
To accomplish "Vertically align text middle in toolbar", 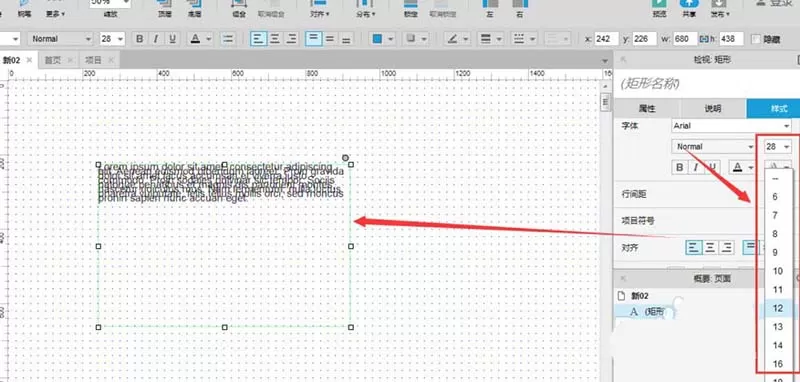I will click(x=330, y=39).
